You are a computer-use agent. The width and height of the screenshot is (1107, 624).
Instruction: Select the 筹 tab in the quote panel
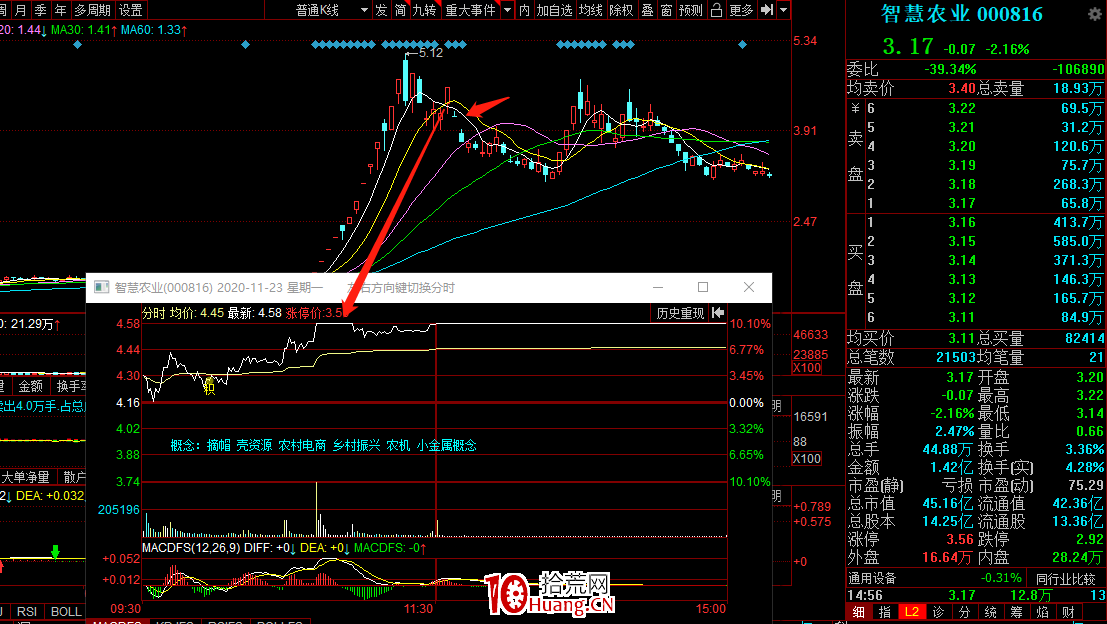pyautogui.click(x=1017, y=612)
